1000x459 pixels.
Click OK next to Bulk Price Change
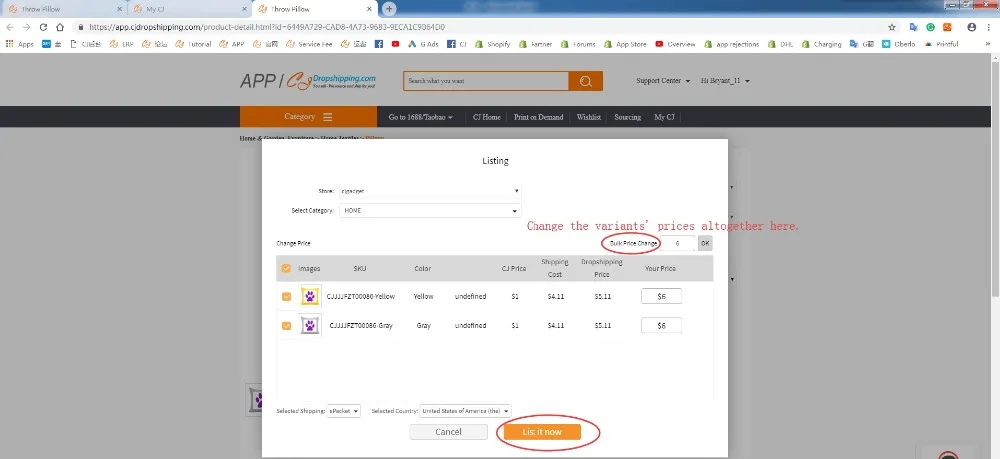pyautogui.click(x=705, y=243)
